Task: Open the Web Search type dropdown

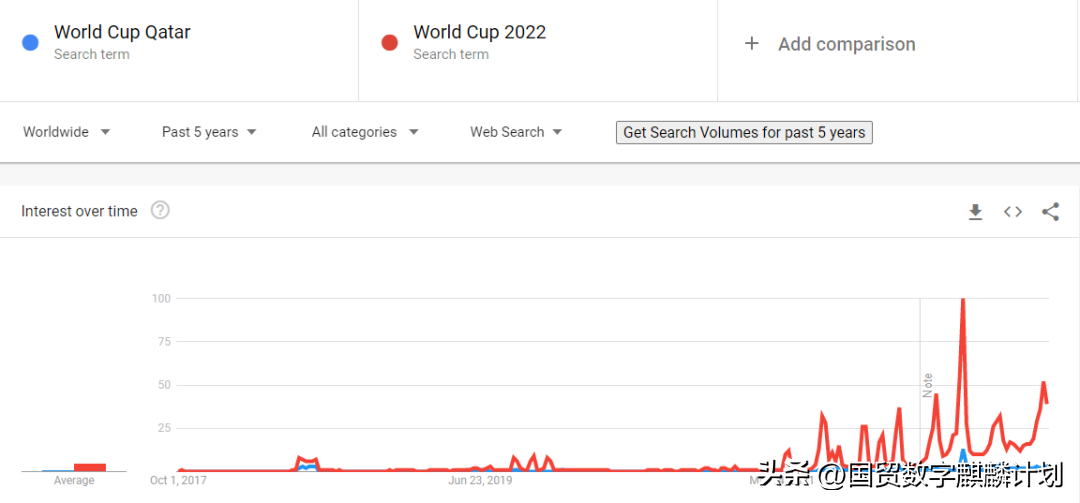Action: point(516,132)
